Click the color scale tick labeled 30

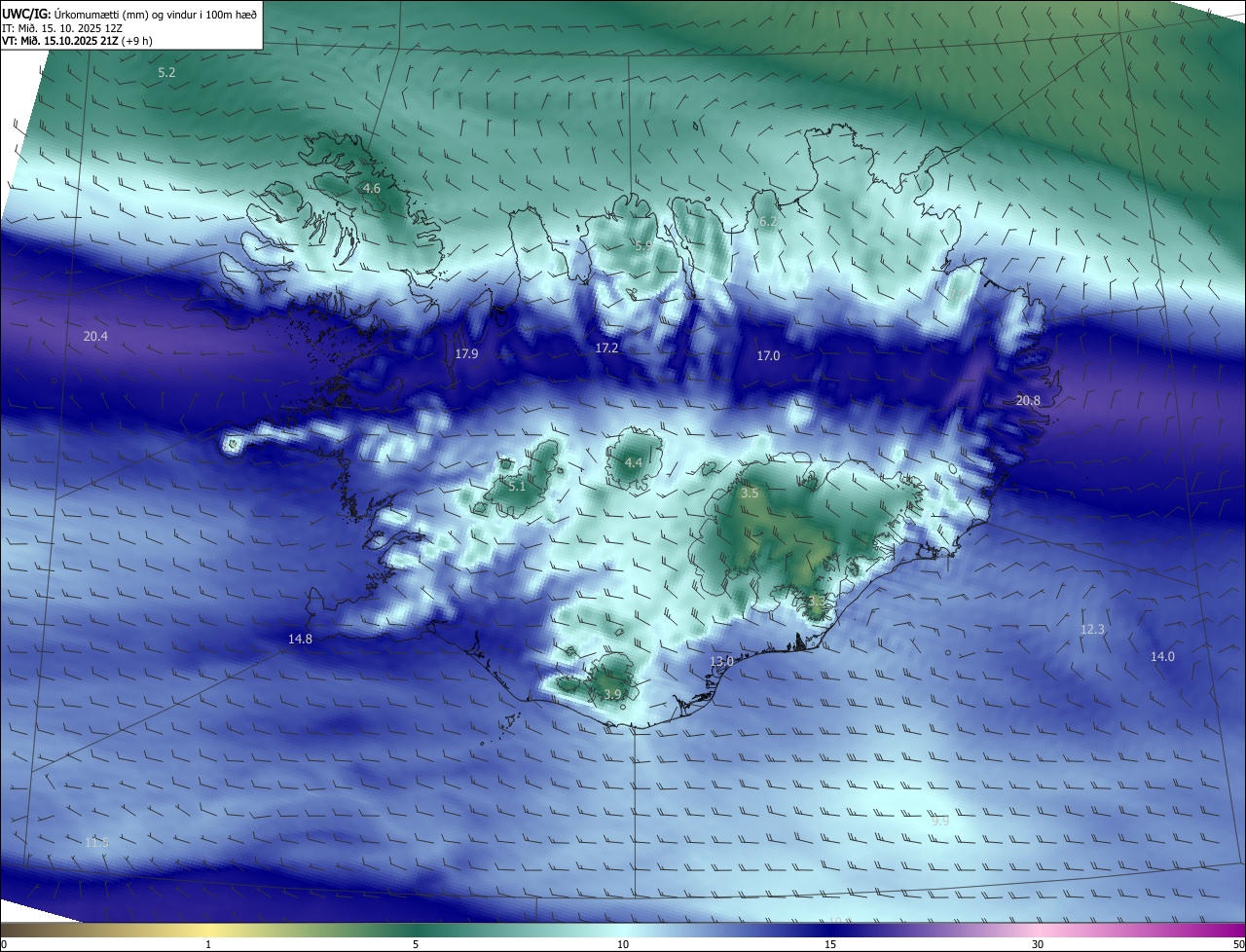coord(1038,944)
